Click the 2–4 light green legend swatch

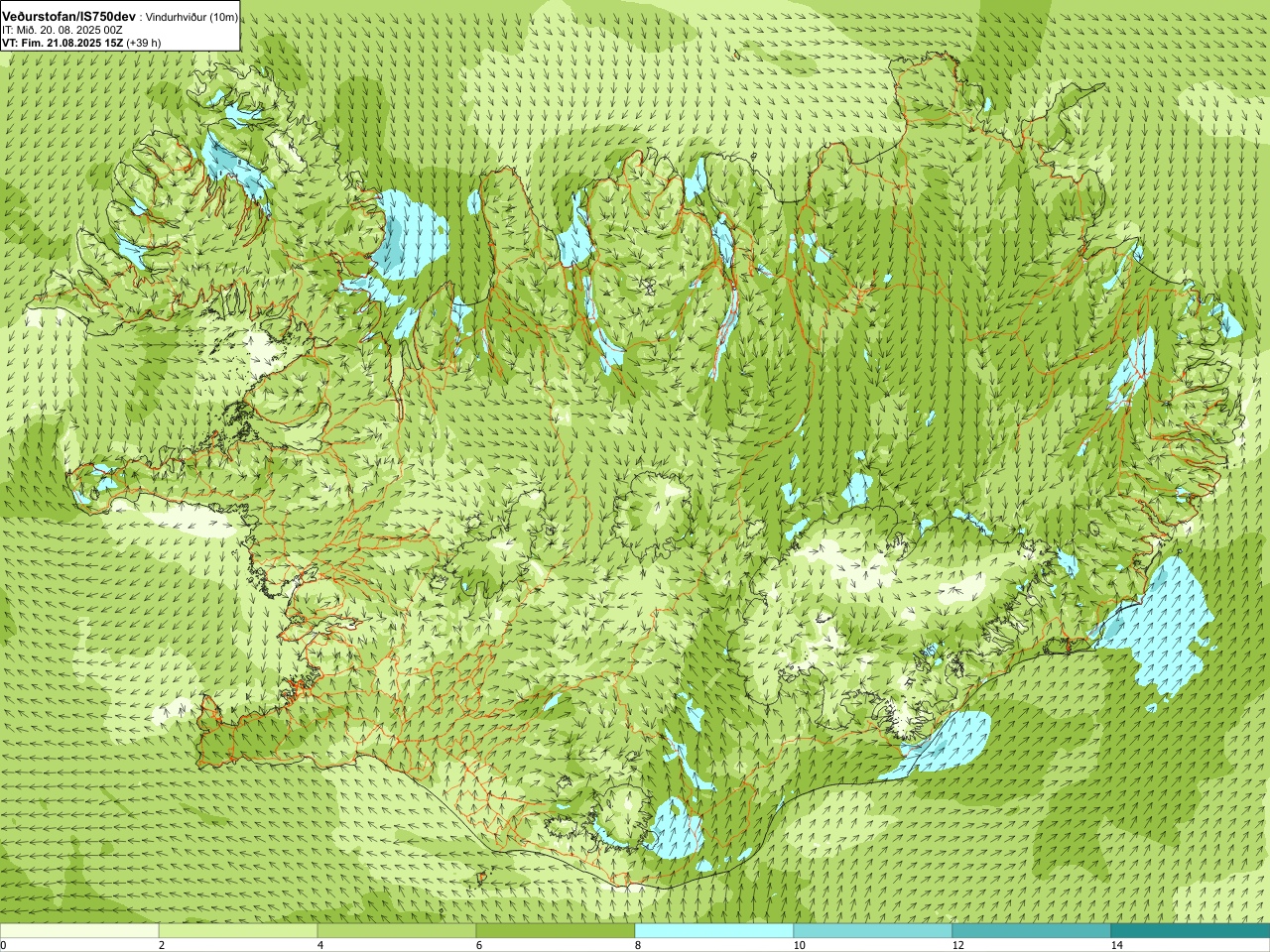(238, 931)
